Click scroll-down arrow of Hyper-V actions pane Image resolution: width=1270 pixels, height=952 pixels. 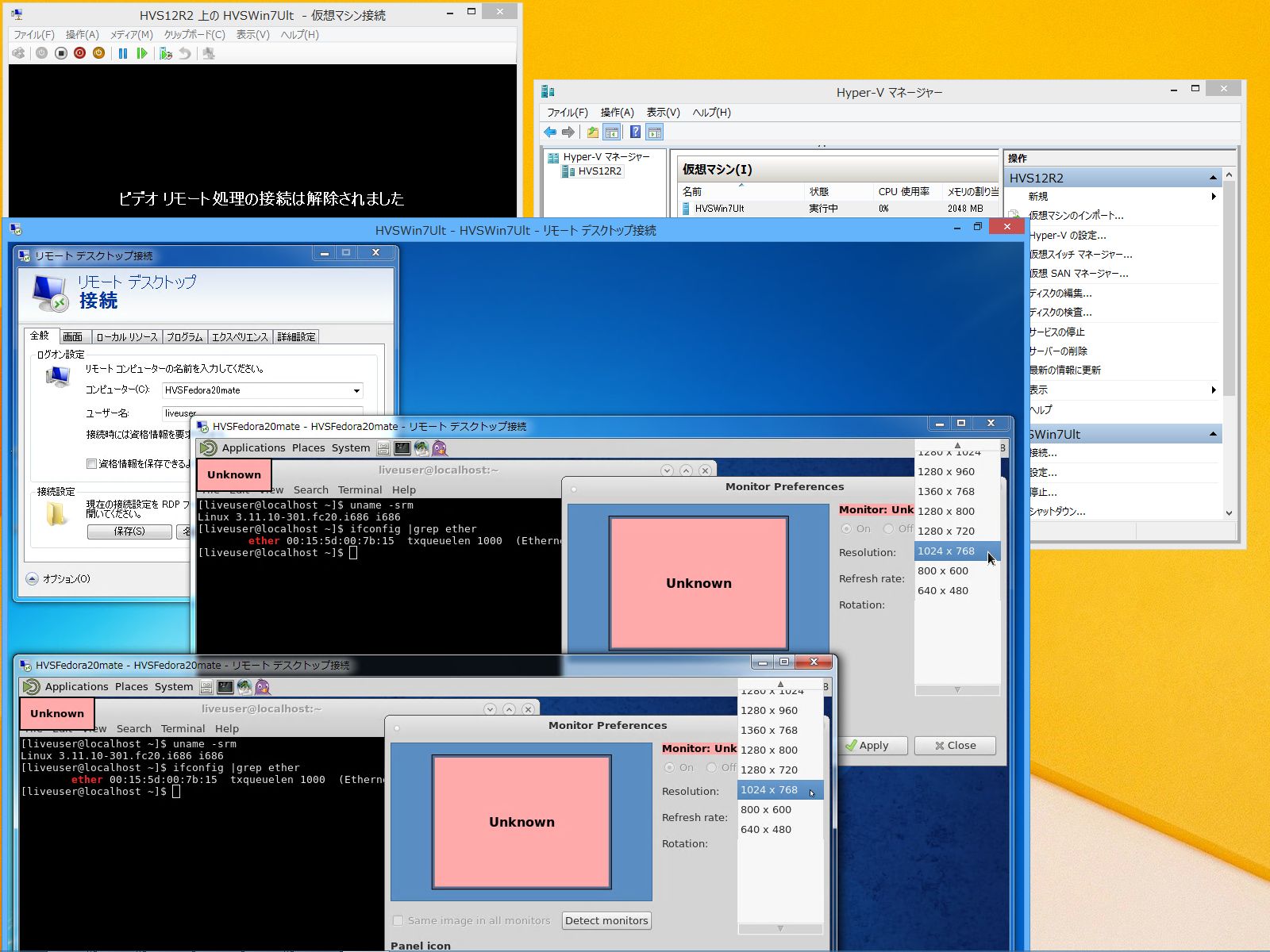tap(1229, 513)
